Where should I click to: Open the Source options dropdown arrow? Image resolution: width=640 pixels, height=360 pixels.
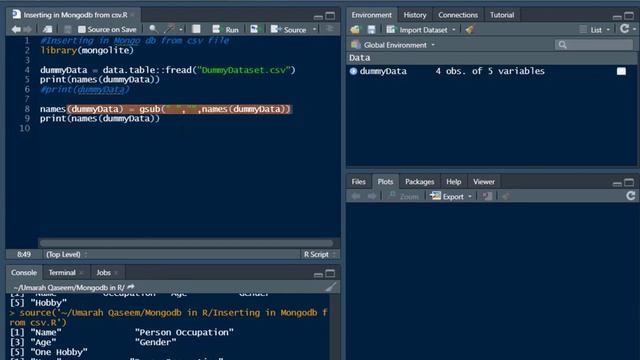(x=314, y=29)
